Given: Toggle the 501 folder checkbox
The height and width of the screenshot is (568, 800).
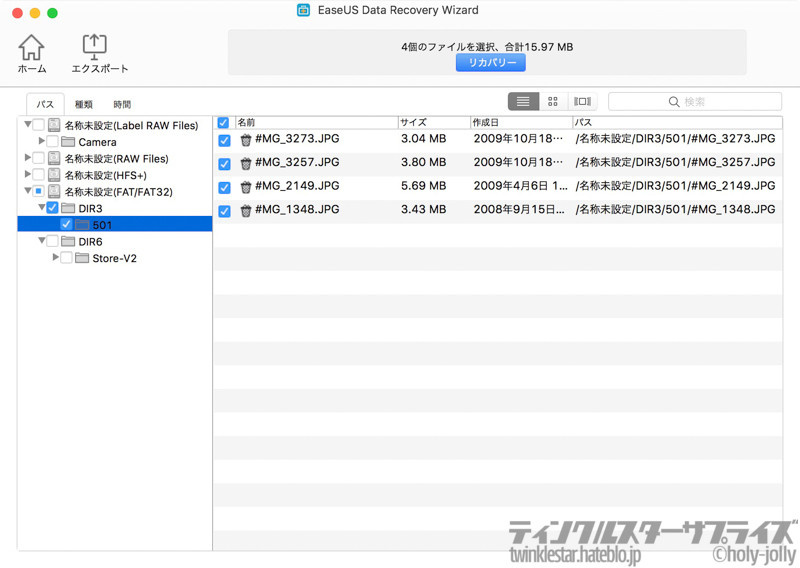Looking at the screenshot, I should (x=66, y=224).
